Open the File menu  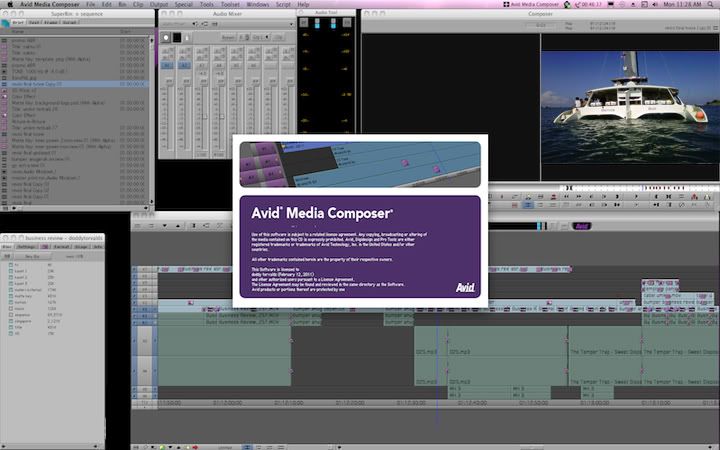point(90,4)
